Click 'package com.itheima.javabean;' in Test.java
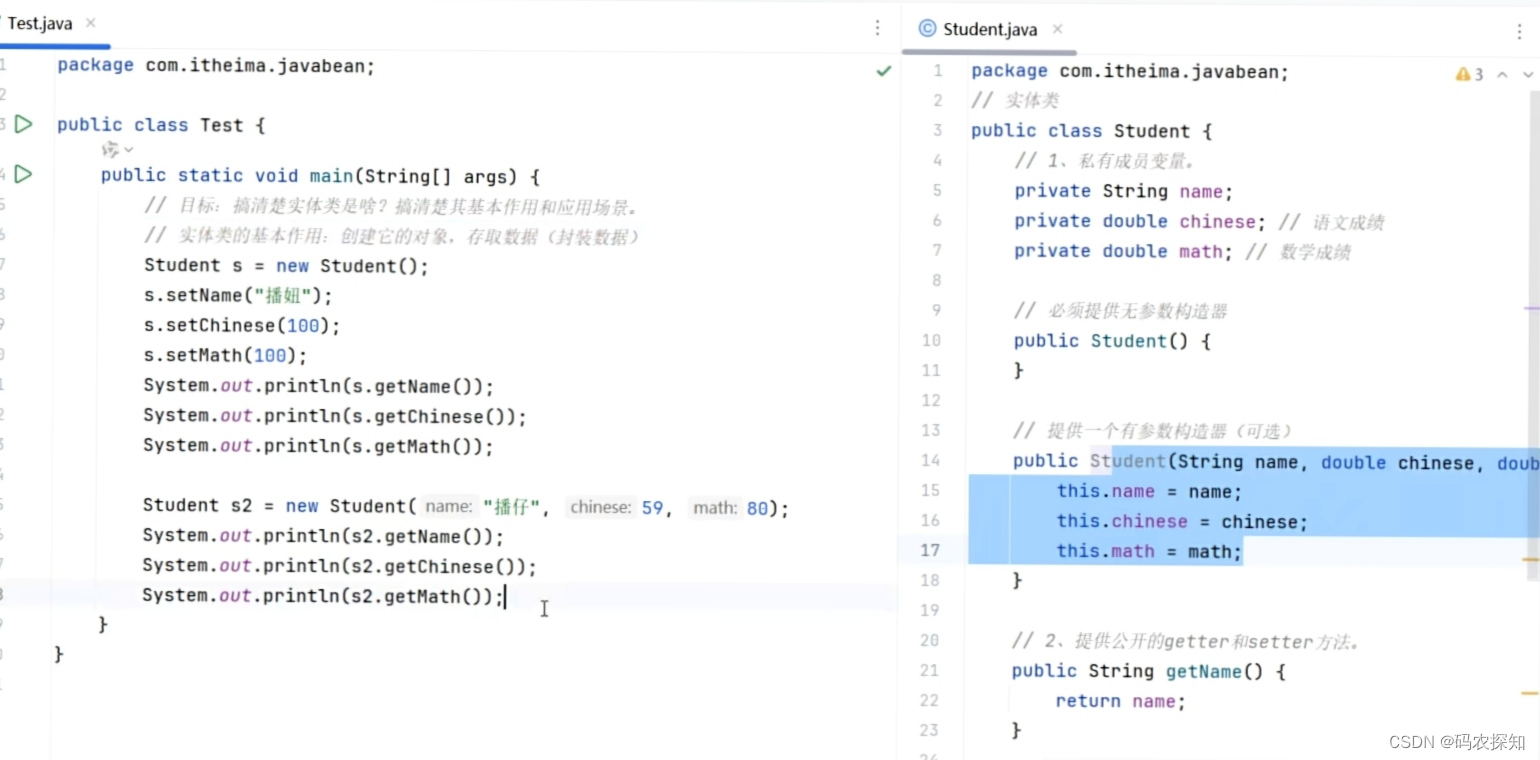Screen dimensions: 1540x760 216,65
